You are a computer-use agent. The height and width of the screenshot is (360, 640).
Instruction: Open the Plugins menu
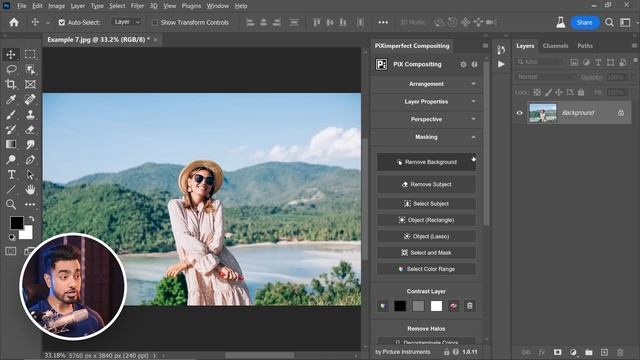(x=191, y=6)
